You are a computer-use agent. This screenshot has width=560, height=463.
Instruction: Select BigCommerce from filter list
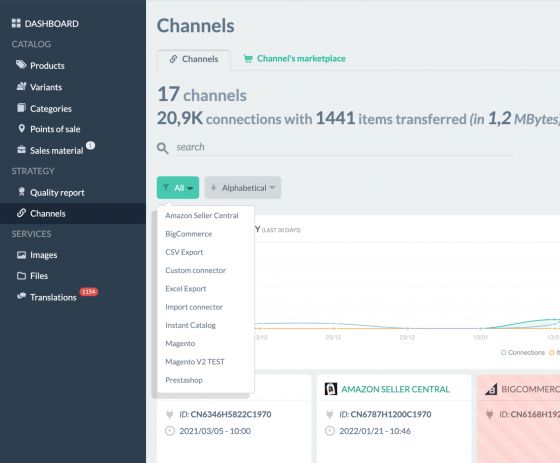tap(189, 234)
